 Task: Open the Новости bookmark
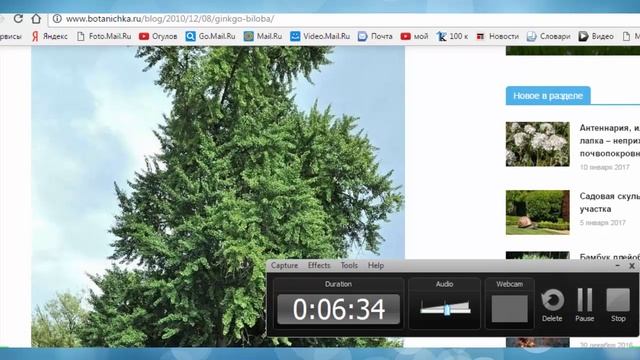498,36
